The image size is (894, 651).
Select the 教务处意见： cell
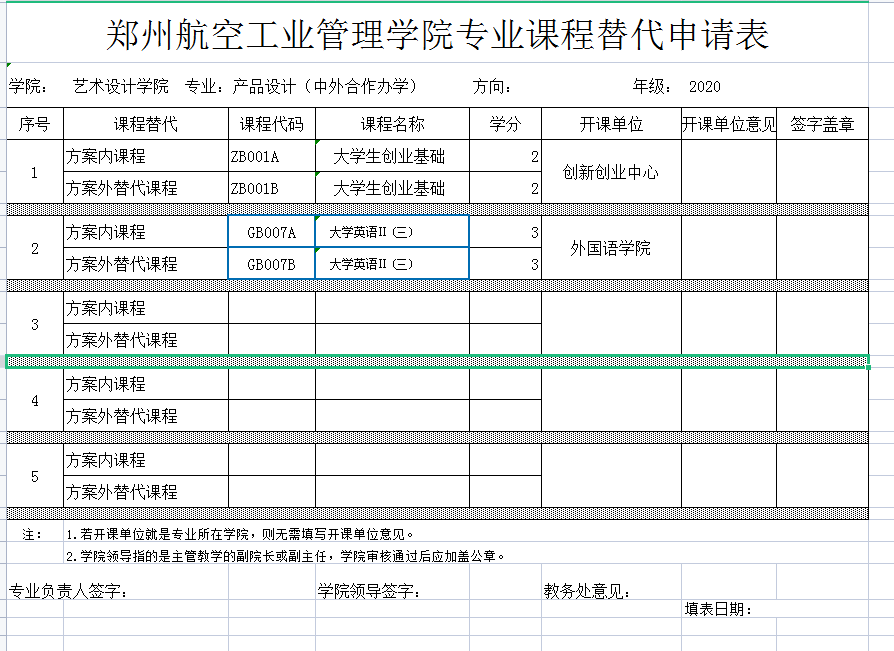coord(587,591)
